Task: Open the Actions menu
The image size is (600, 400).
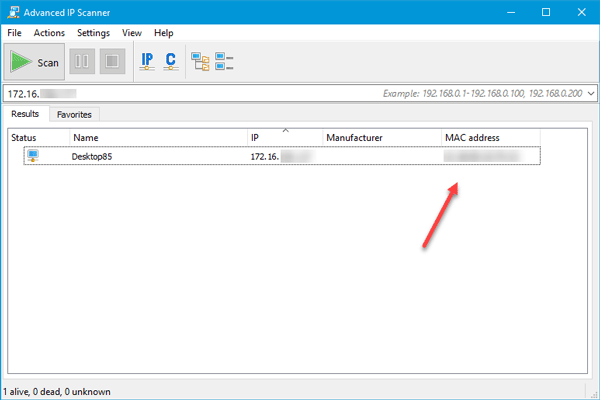Action: point(49,33)
